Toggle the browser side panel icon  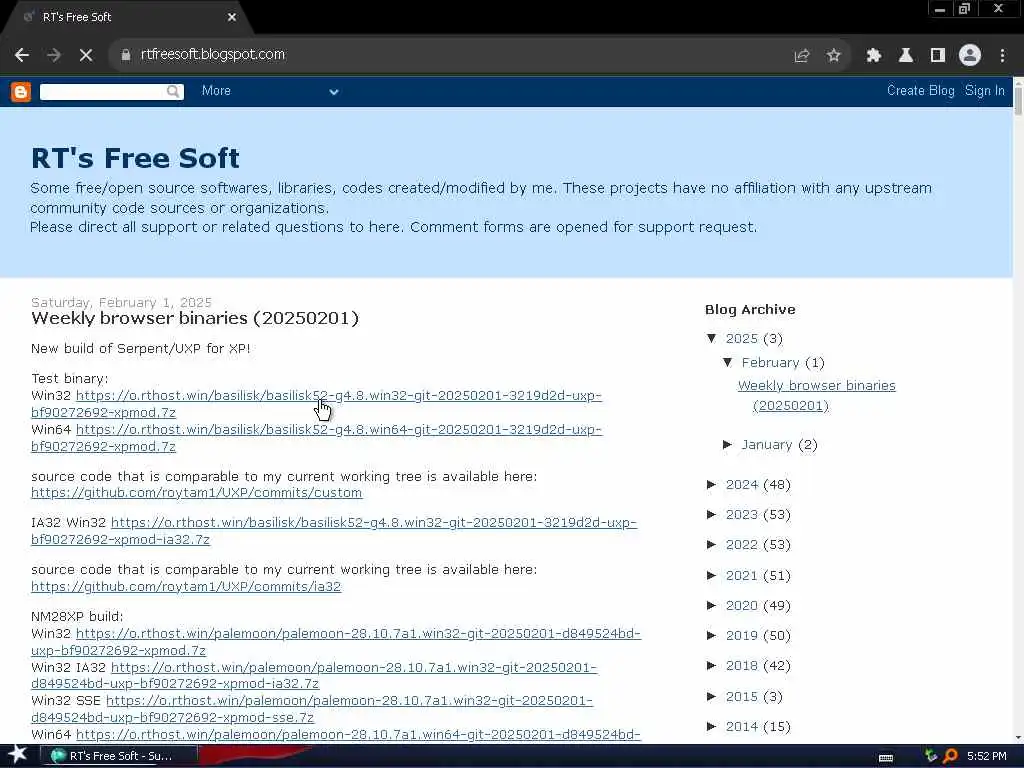(x=938, y=56)
